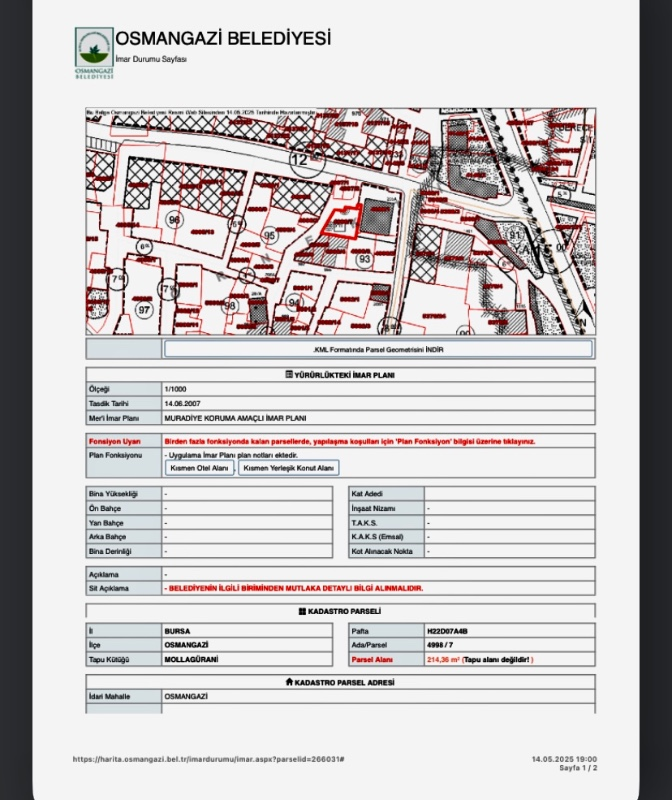672x800 pixels.
Task: Click the red Sit Açıklama warning text
Action: coord(294,588)
